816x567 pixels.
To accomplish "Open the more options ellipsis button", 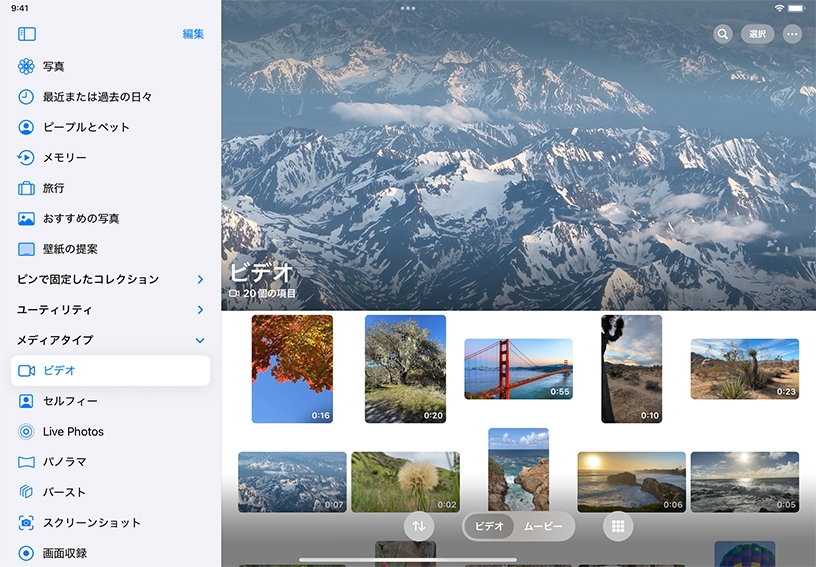I will pyautogui.click(x=792, y=34).
